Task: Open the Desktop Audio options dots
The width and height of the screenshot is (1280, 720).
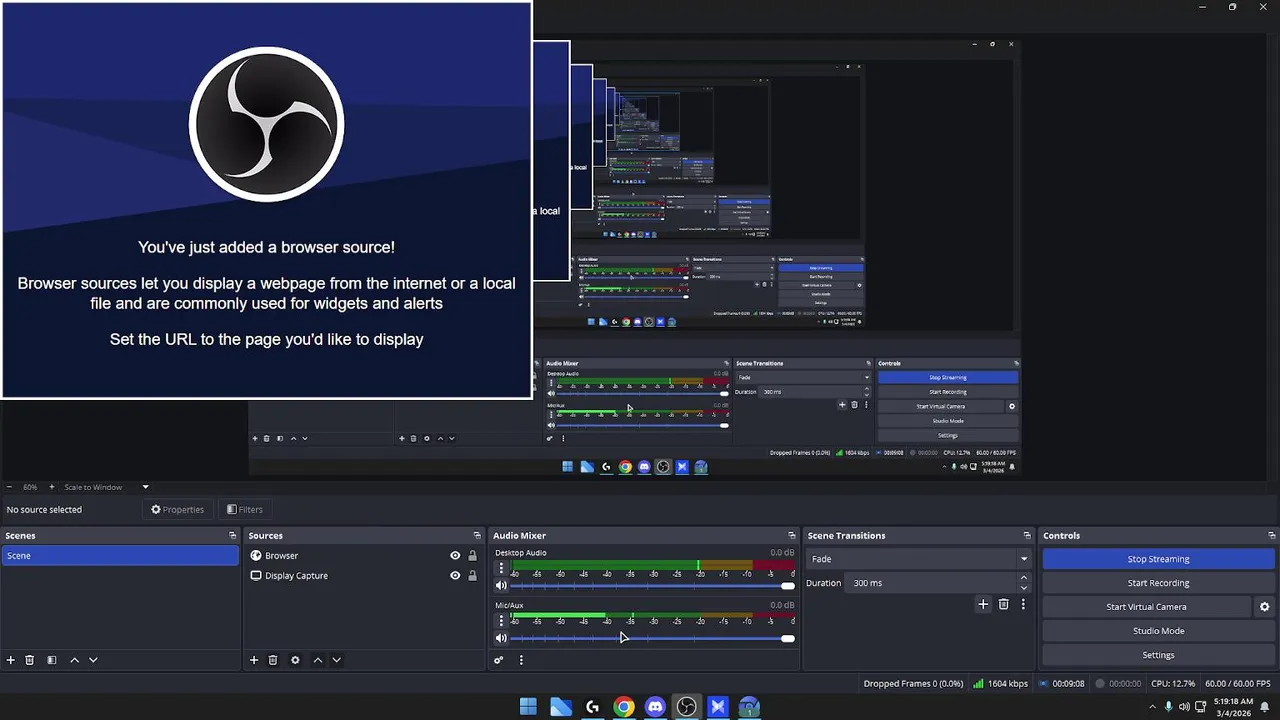Action: (x=501, y=568)
